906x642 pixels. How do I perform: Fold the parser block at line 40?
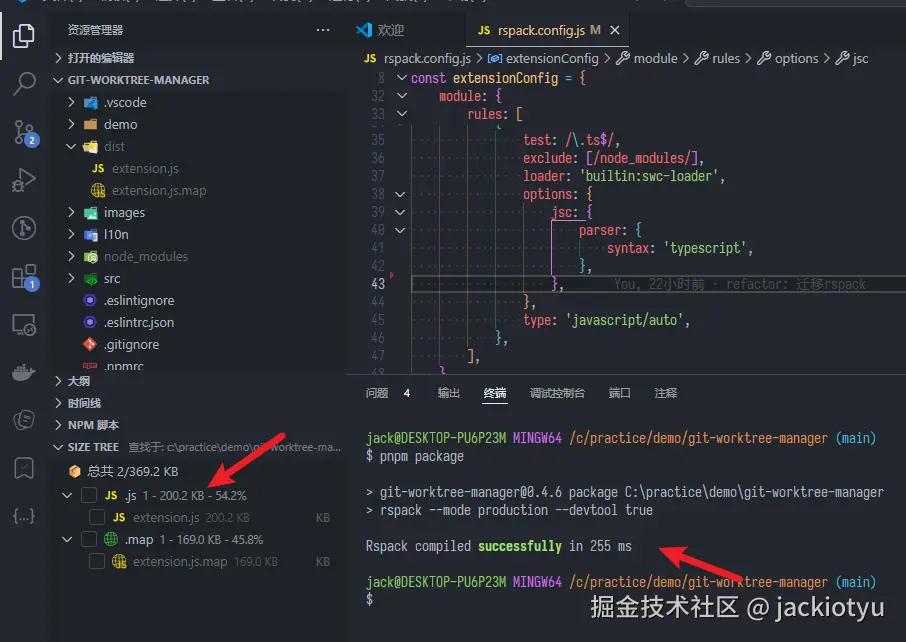(400, 230)
